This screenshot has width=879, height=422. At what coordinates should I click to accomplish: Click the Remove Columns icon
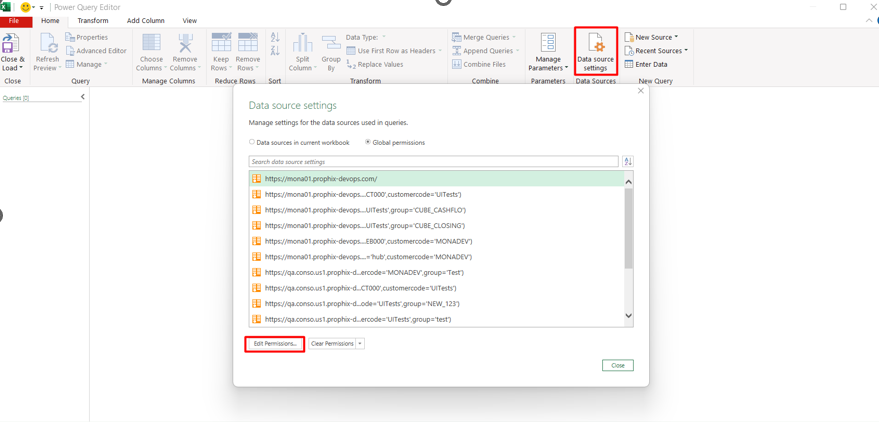pos(184,43)
